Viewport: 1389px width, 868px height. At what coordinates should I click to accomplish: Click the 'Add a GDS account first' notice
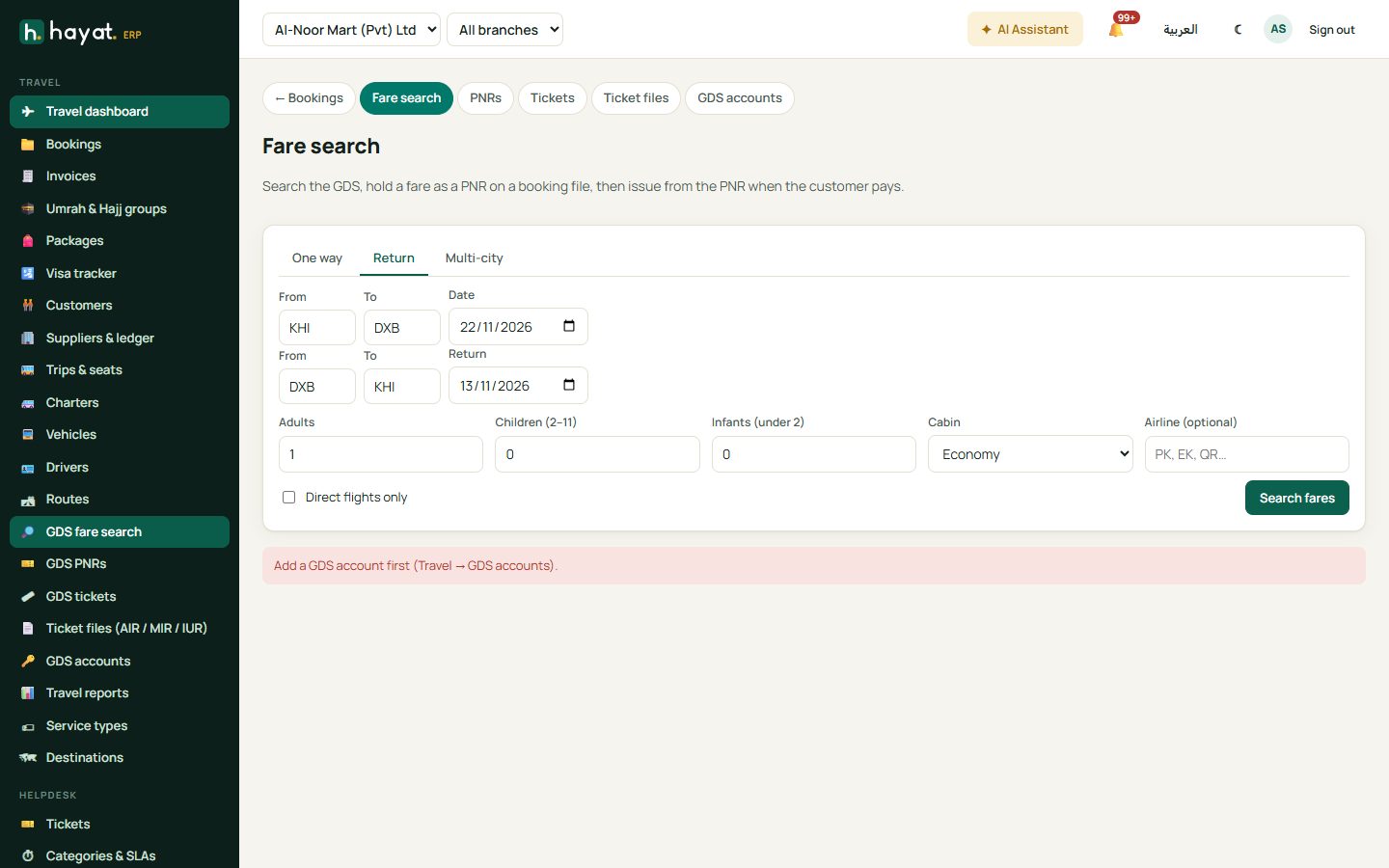[814, 566]
